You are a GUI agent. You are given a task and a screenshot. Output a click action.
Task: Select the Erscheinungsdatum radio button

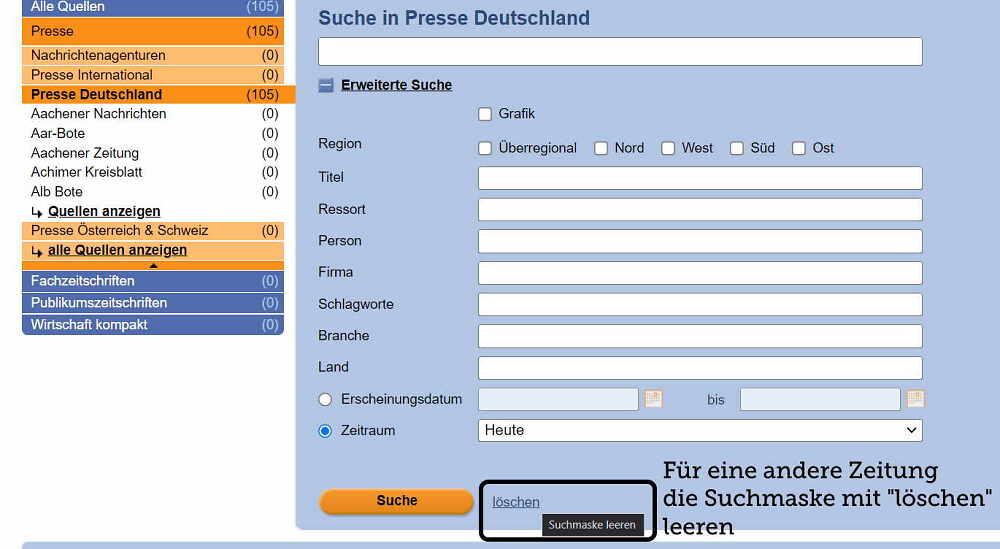tap(325, 399)
